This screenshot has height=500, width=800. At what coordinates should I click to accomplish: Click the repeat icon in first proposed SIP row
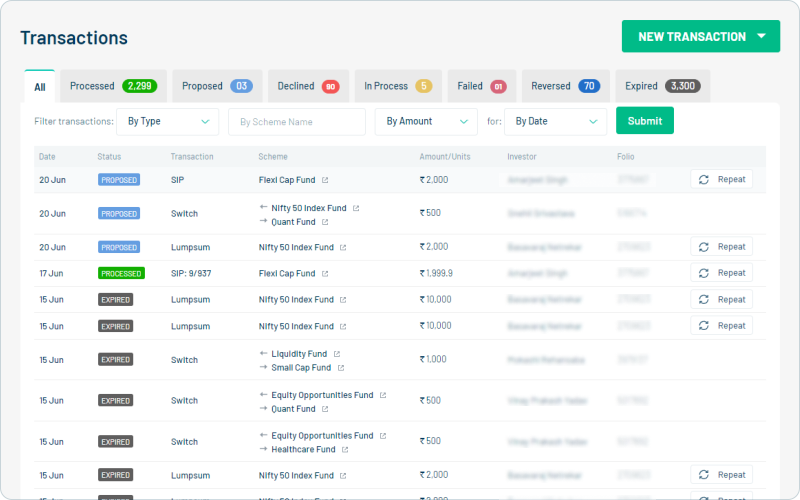(x=704, y=180)
